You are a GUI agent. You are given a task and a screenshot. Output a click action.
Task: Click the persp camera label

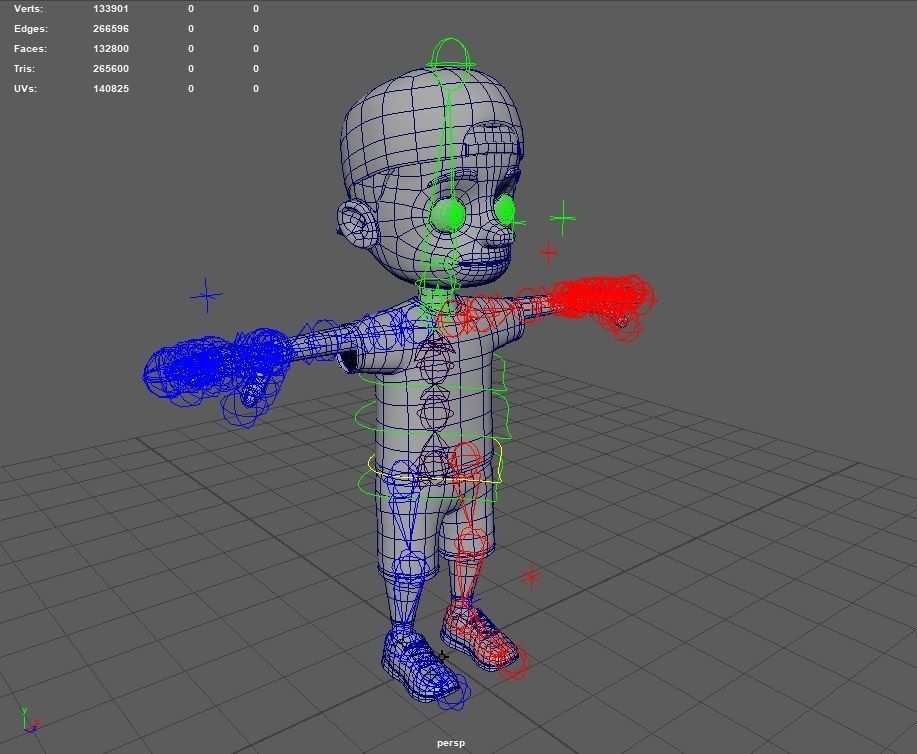[x=451, y=743]
